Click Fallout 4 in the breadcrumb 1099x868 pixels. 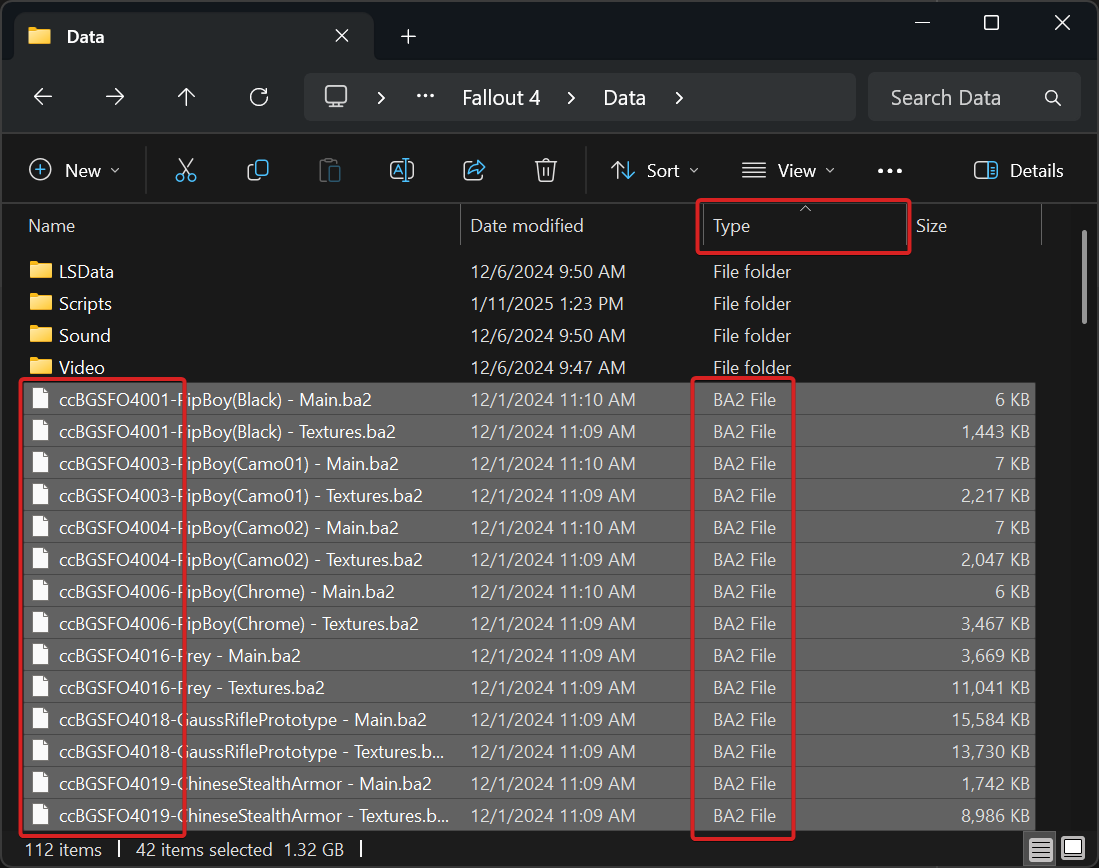coord(501,97)
